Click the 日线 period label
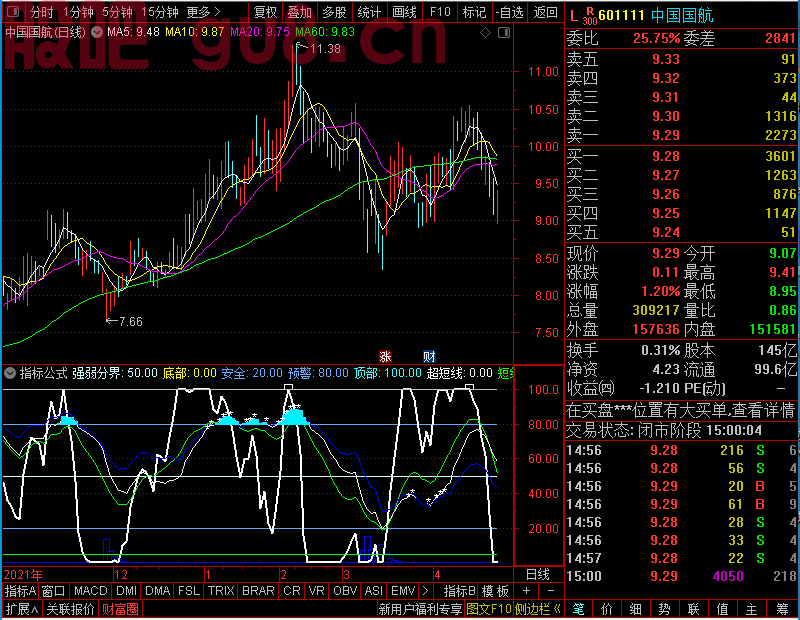The width and height of the screenshot is (800, 620). pos(538,574)
